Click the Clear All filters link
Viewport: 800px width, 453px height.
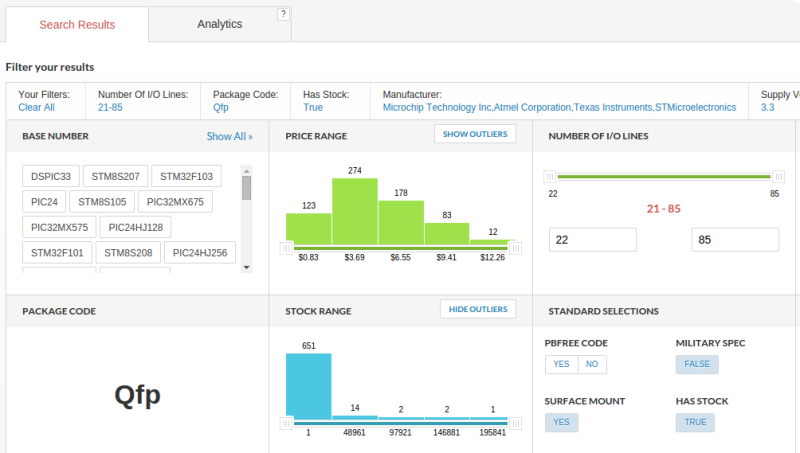(36, 107)
